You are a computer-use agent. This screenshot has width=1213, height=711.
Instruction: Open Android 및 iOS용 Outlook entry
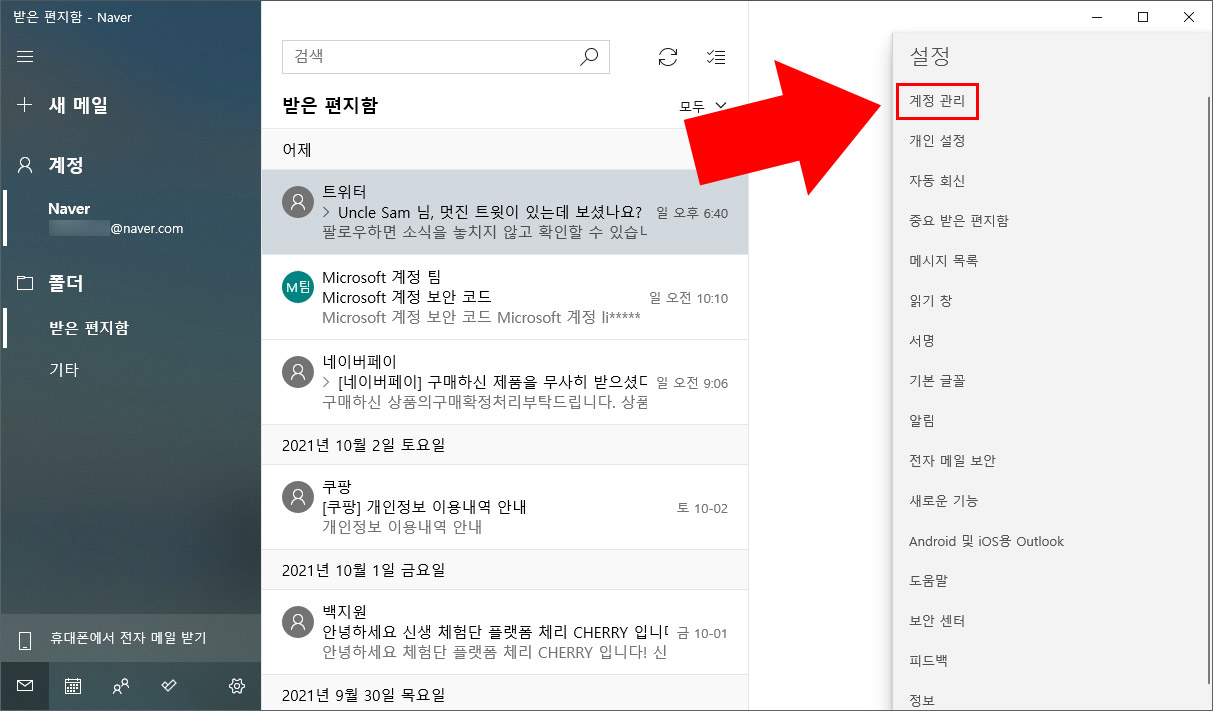pyautogui.click(x=986, y=541)
